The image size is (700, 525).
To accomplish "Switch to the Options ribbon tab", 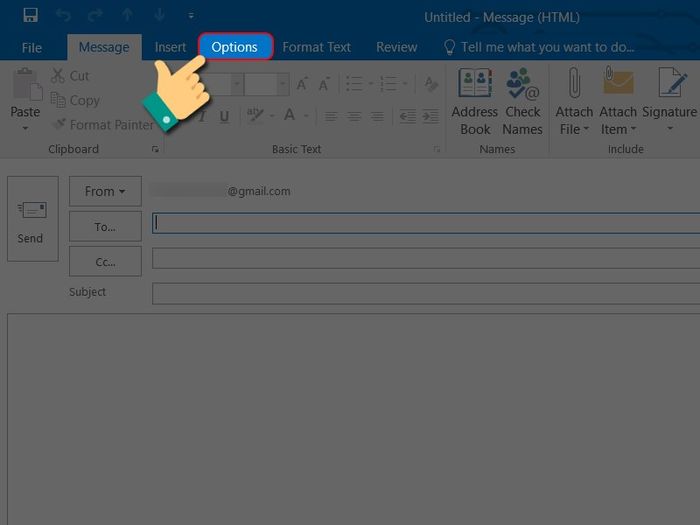I will (235, 47).
